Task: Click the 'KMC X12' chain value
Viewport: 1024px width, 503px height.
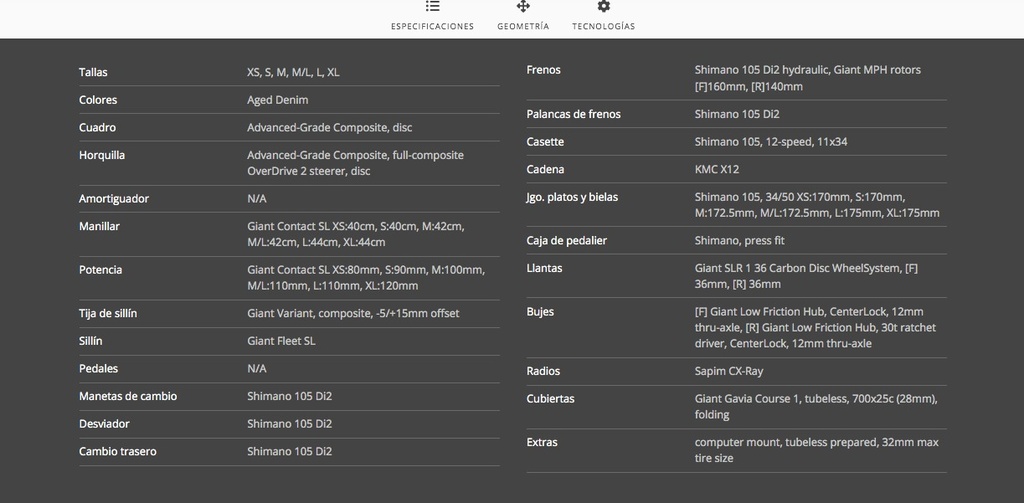Action: [717, 169]
